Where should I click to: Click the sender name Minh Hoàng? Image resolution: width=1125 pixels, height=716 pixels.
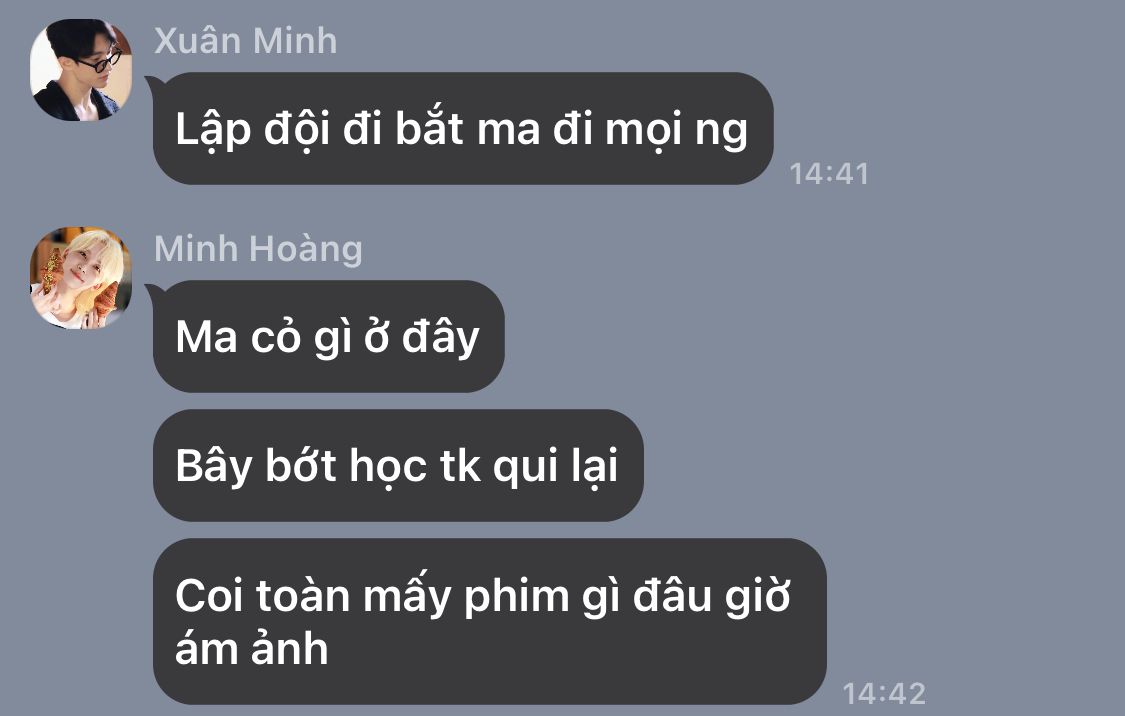coord(258,249)
